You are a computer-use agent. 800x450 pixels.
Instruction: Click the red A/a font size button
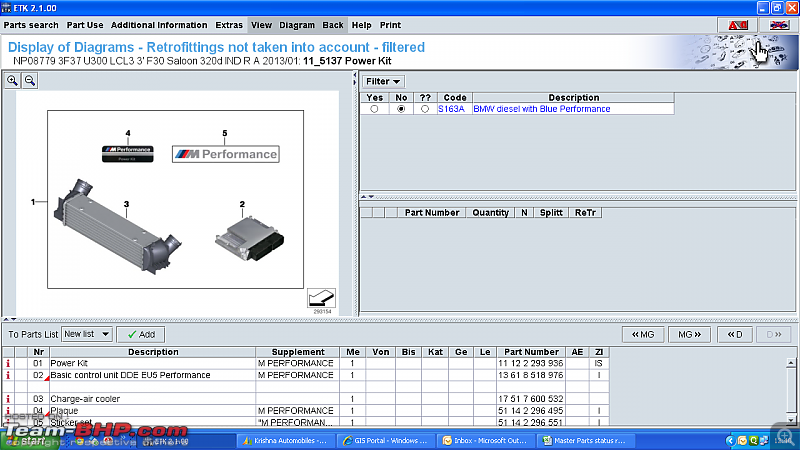[737, 25]
